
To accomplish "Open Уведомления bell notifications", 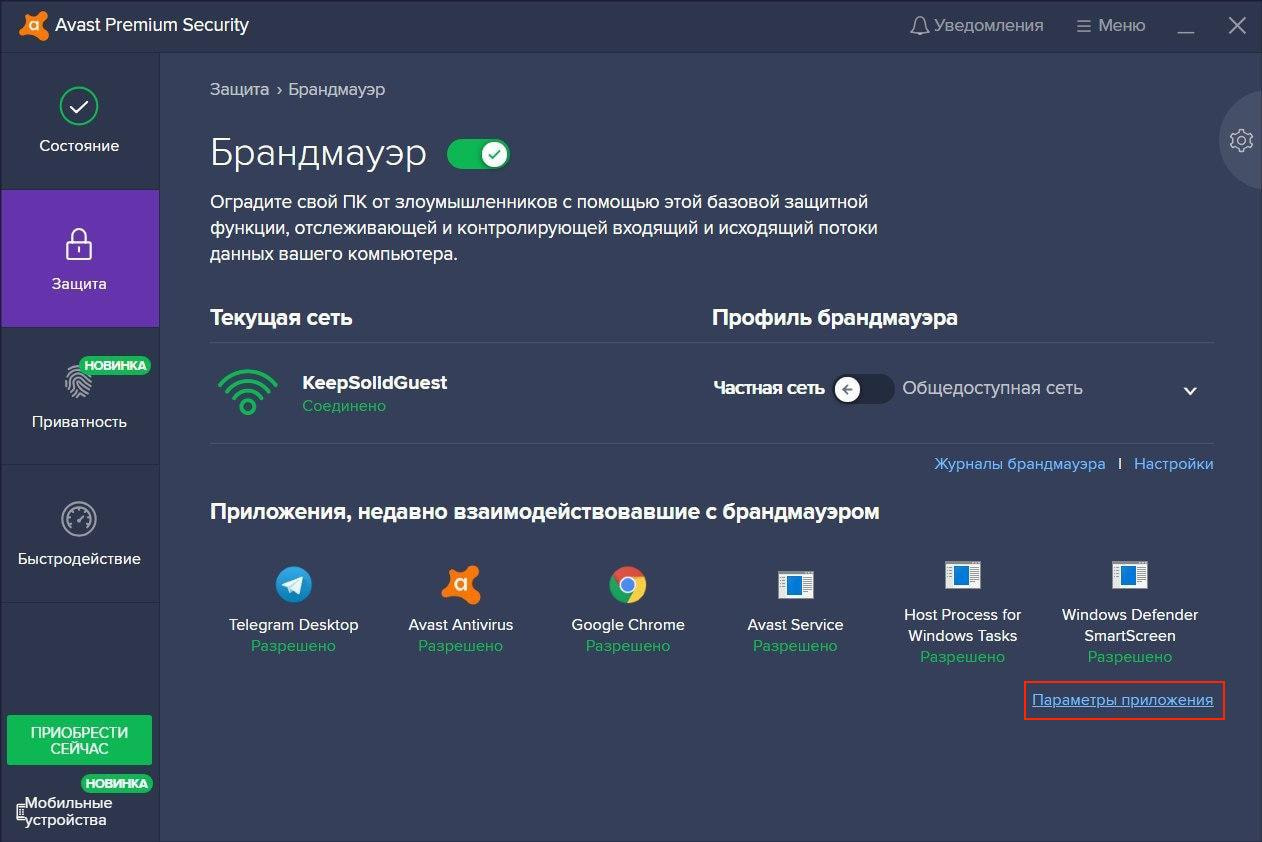I will click(x=976, y=26).
